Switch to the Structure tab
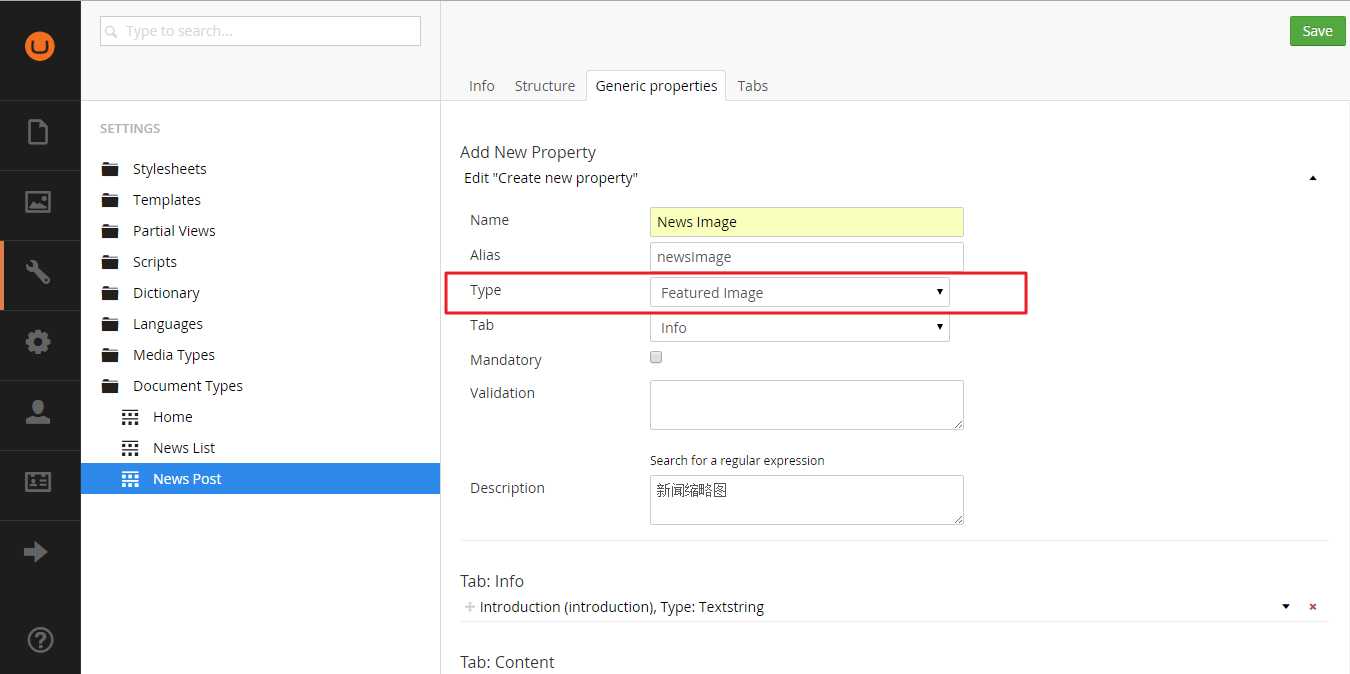This screenshot has width=1350, height=674. point(545,86)
